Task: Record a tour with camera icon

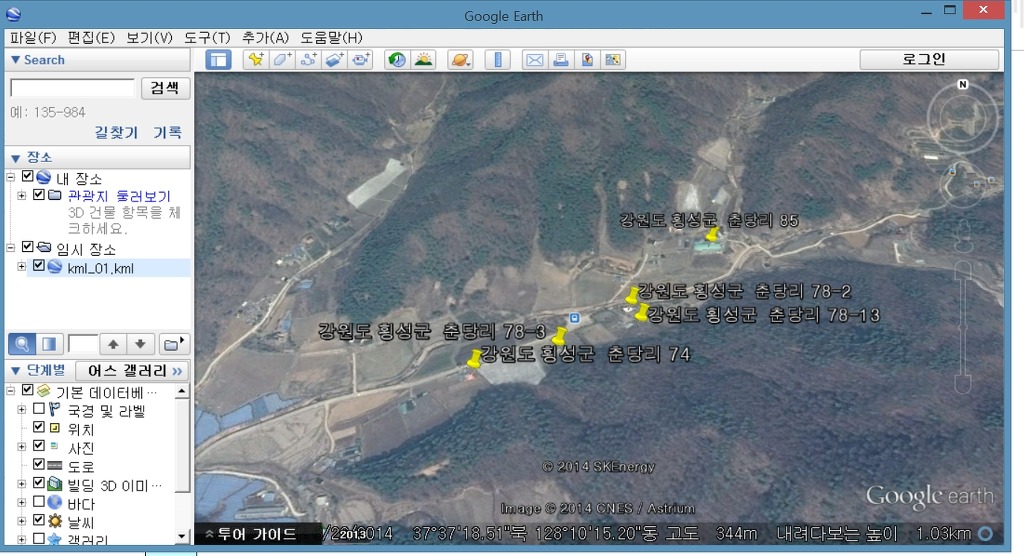Action: tap(360, 60)
